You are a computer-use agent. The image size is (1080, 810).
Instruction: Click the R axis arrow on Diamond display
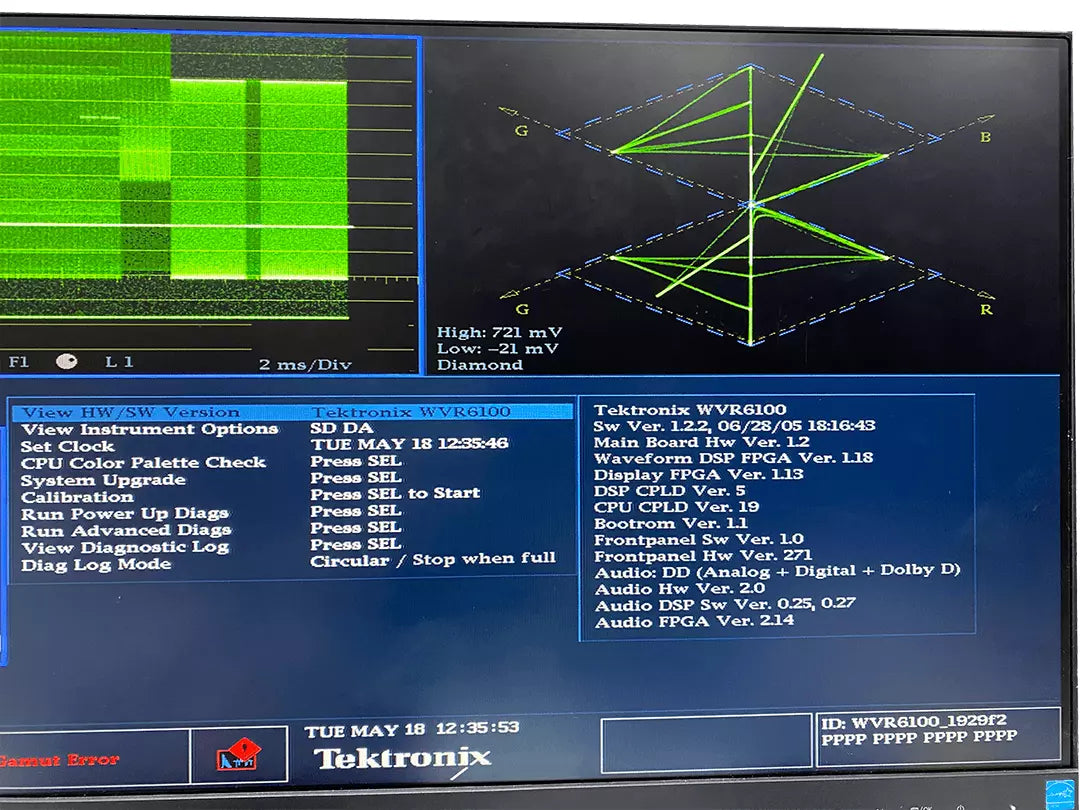pyautogui.click(x=985, y=297)
